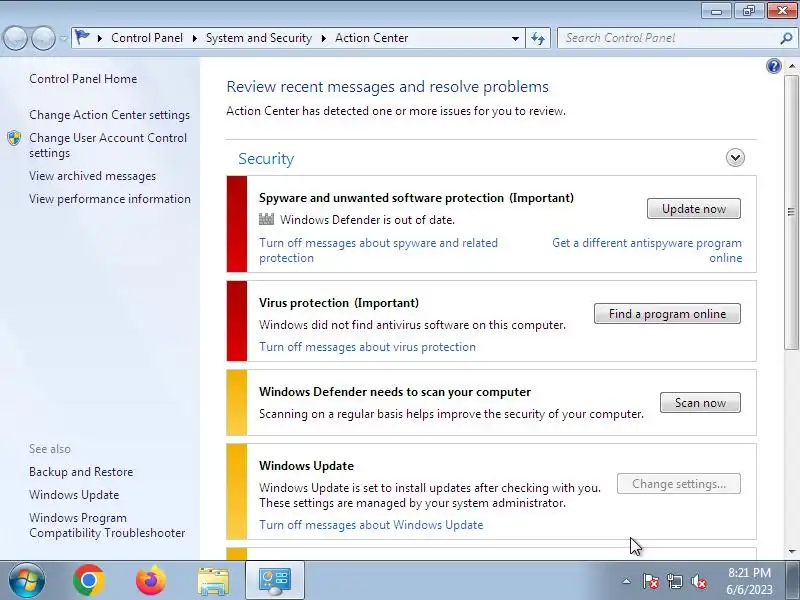
Task: Click the Windows Defender castle icon
Action: click(266, 219)
